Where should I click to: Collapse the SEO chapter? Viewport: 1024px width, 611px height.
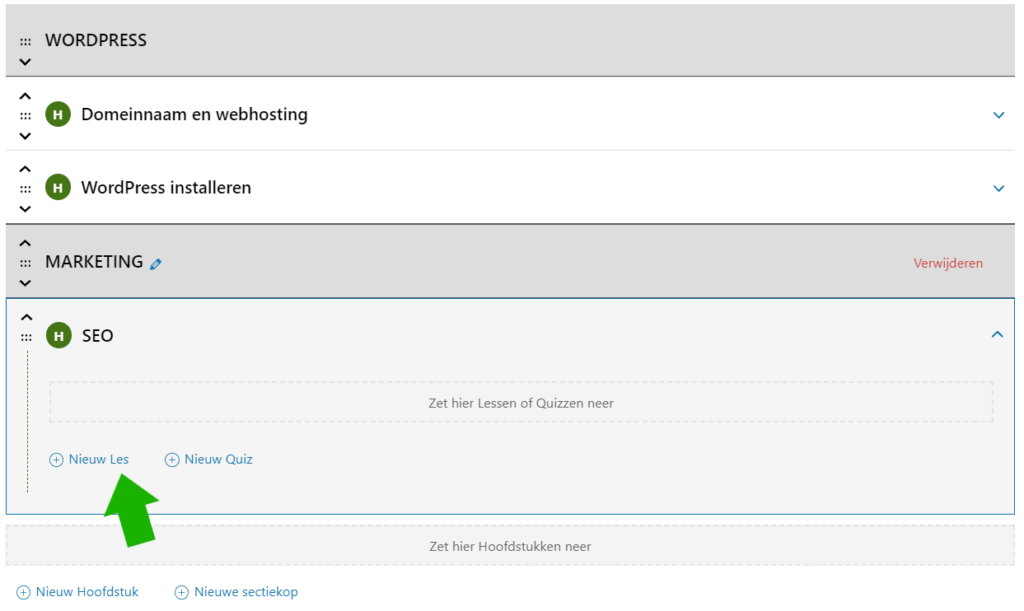tap(996, 335)
